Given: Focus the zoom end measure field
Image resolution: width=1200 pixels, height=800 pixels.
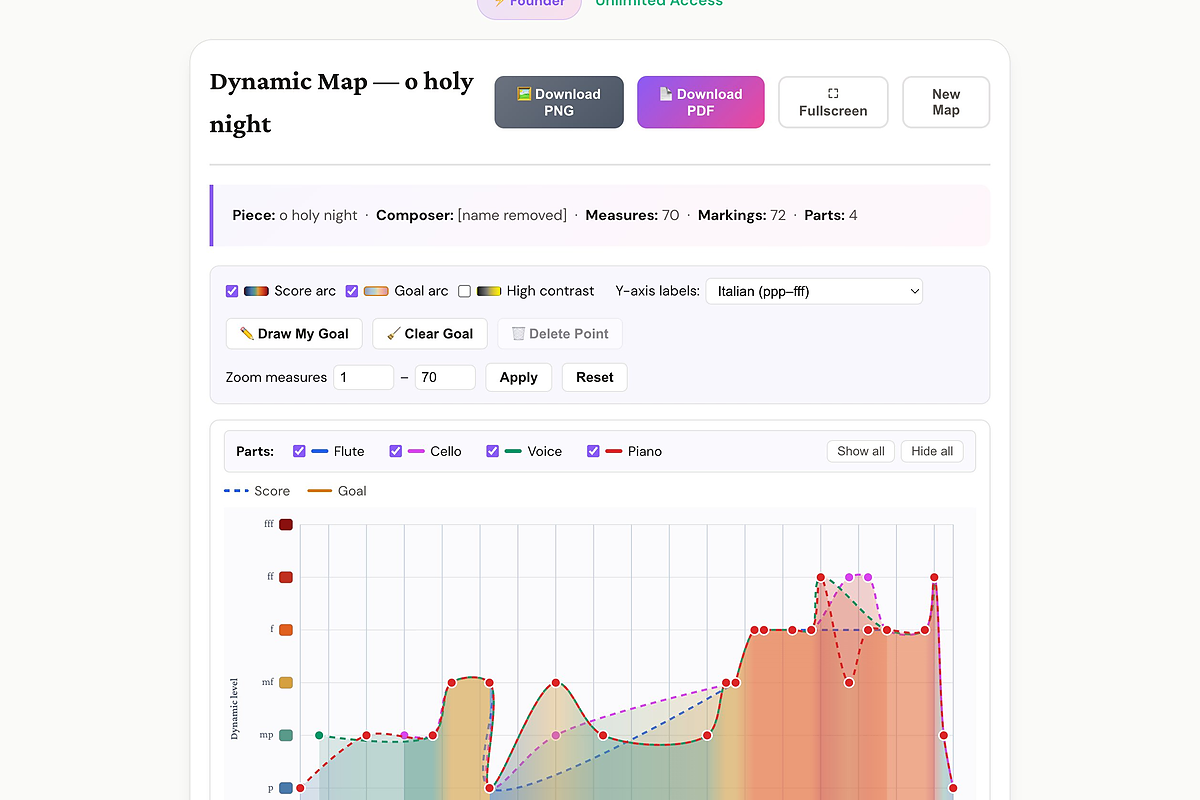Looking at the screenshot, I should tap(445, 377).
